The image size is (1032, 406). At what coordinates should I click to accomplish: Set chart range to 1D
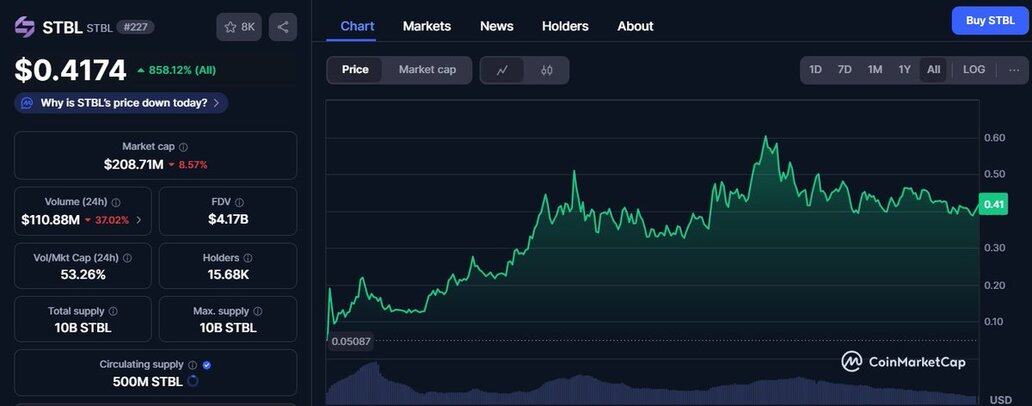(x=815, y=70)
